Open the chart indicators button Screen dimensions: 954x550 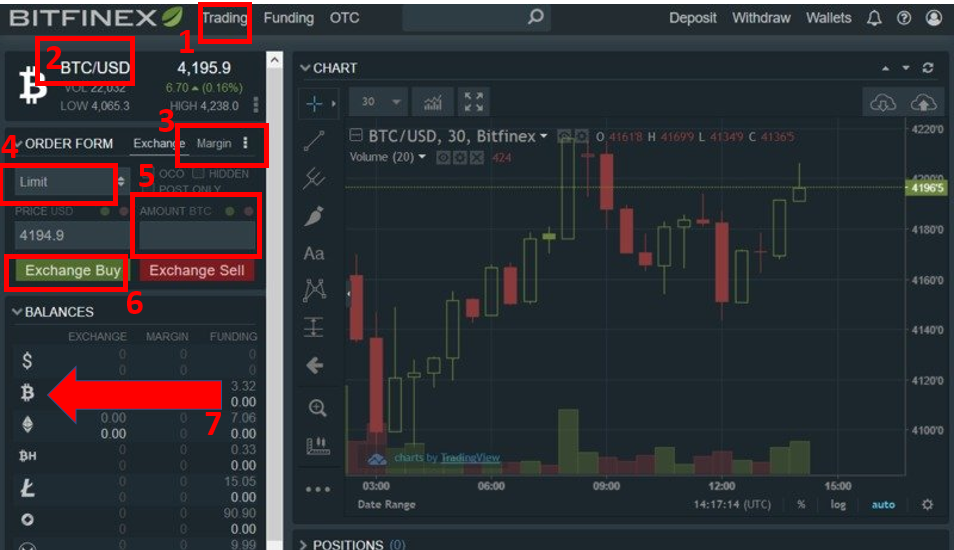433,102
